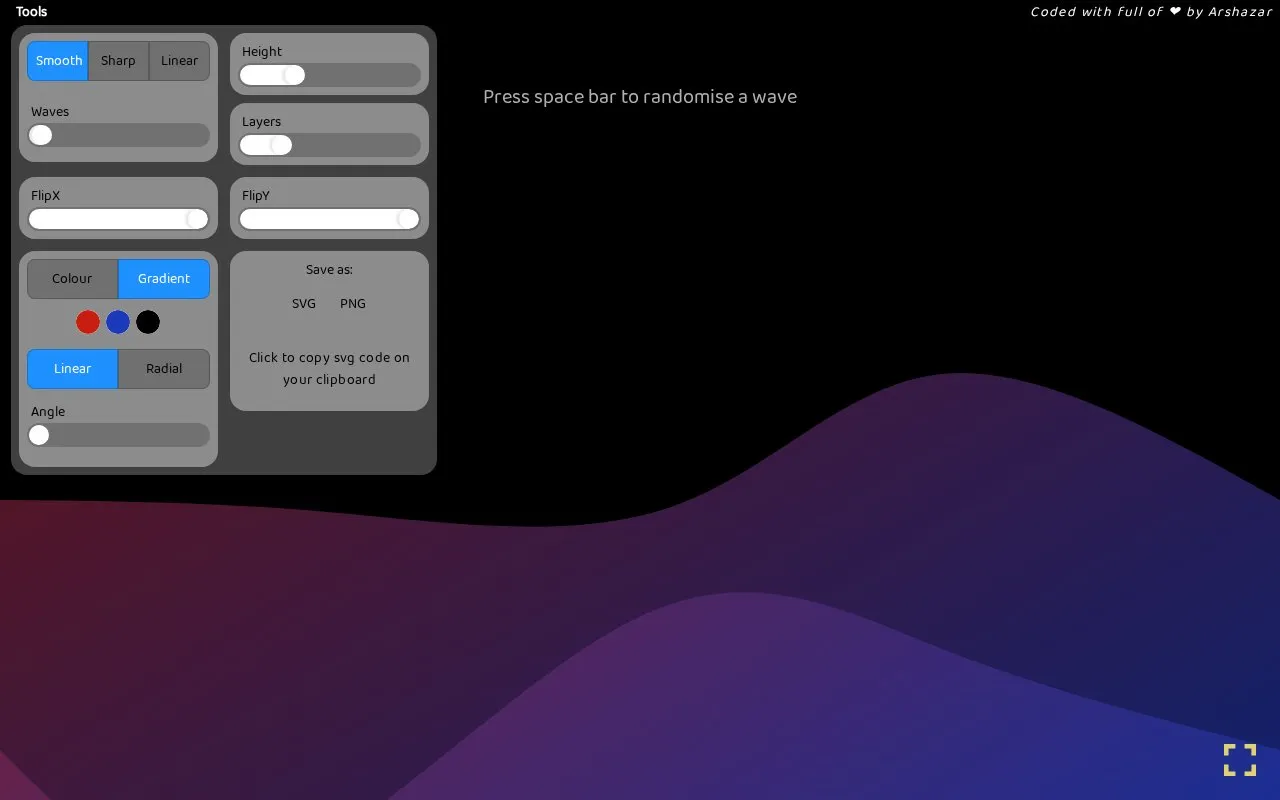
Task: Click the red colour swatch
Action: (88, 322)
